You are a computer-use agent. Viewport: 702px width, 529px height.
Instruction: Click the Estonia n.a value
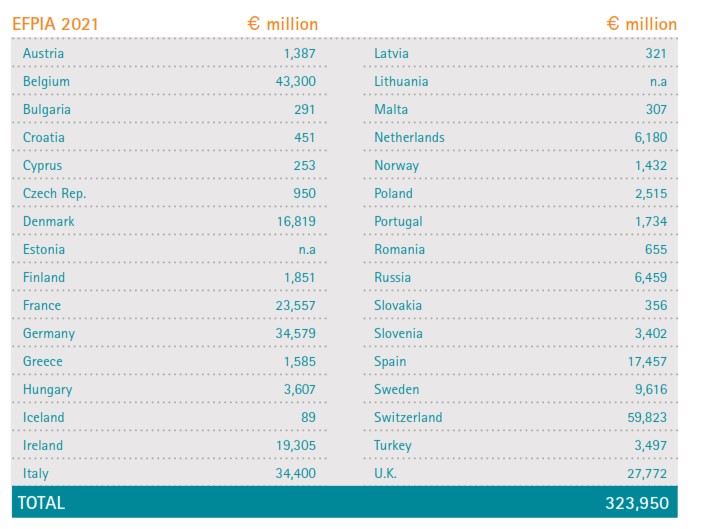coord(303,249)
